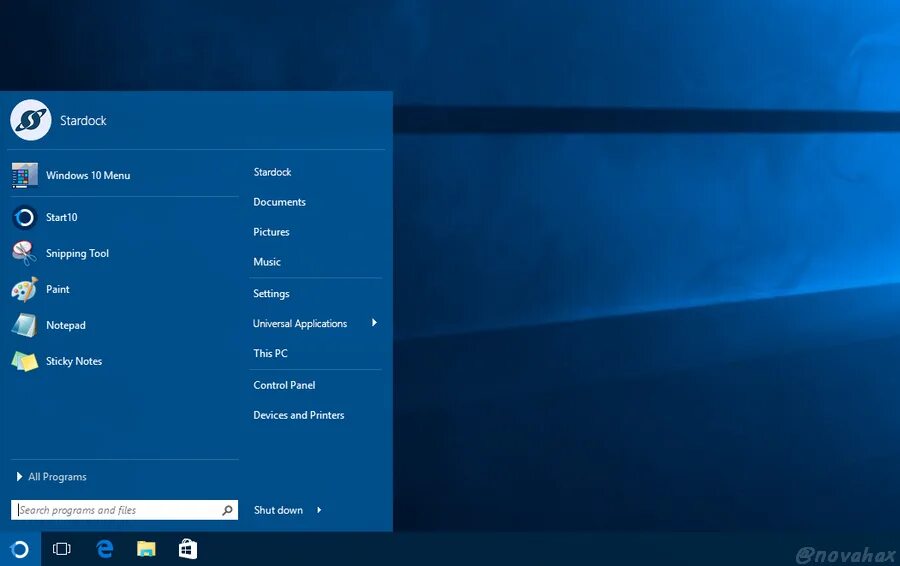Image resolution: width=900 pixels, height=566 pixels.
Task: Open File Explorer from taskbar
Action: click(x=146, y=549)
